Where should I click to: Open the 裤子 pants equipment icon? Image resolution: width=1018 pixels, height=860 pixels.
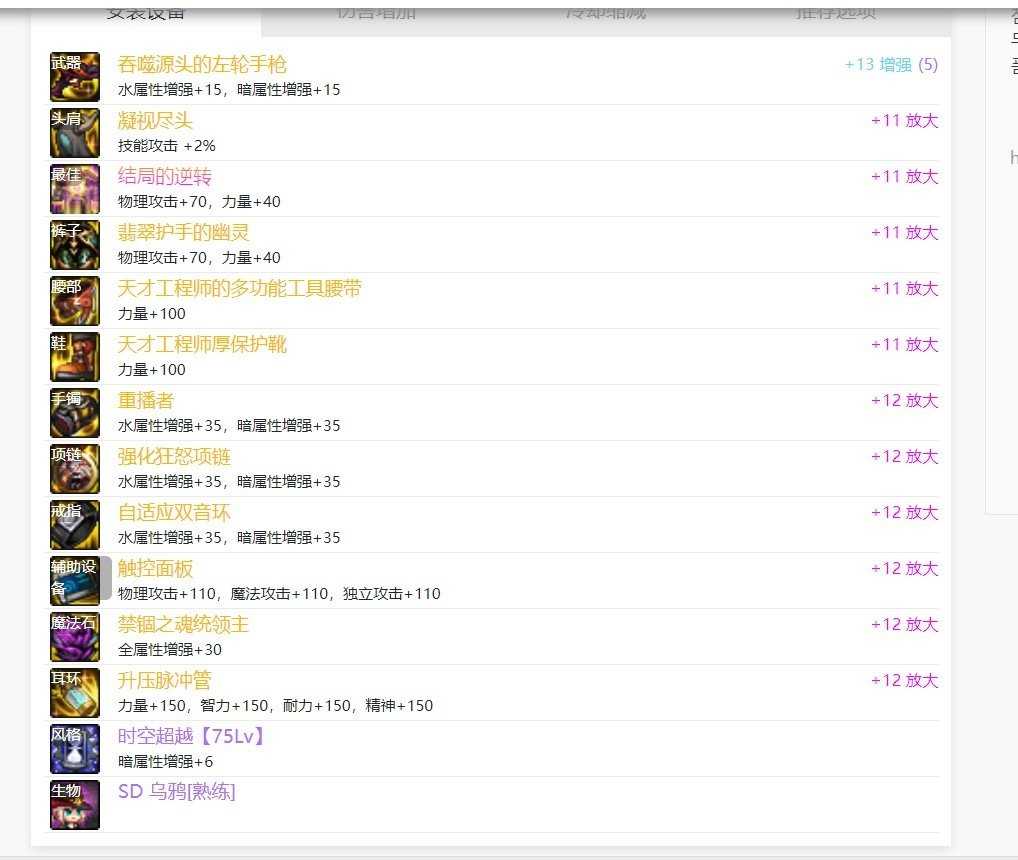[75, 245]
